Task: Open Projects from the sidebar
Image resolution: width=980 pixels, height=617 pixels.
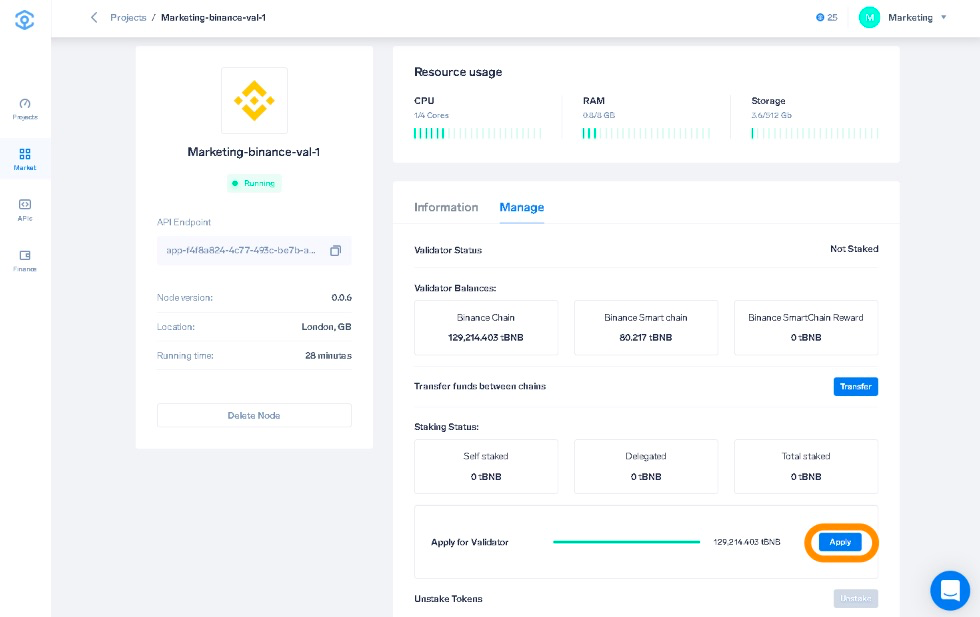Action: tap(25, 109)
